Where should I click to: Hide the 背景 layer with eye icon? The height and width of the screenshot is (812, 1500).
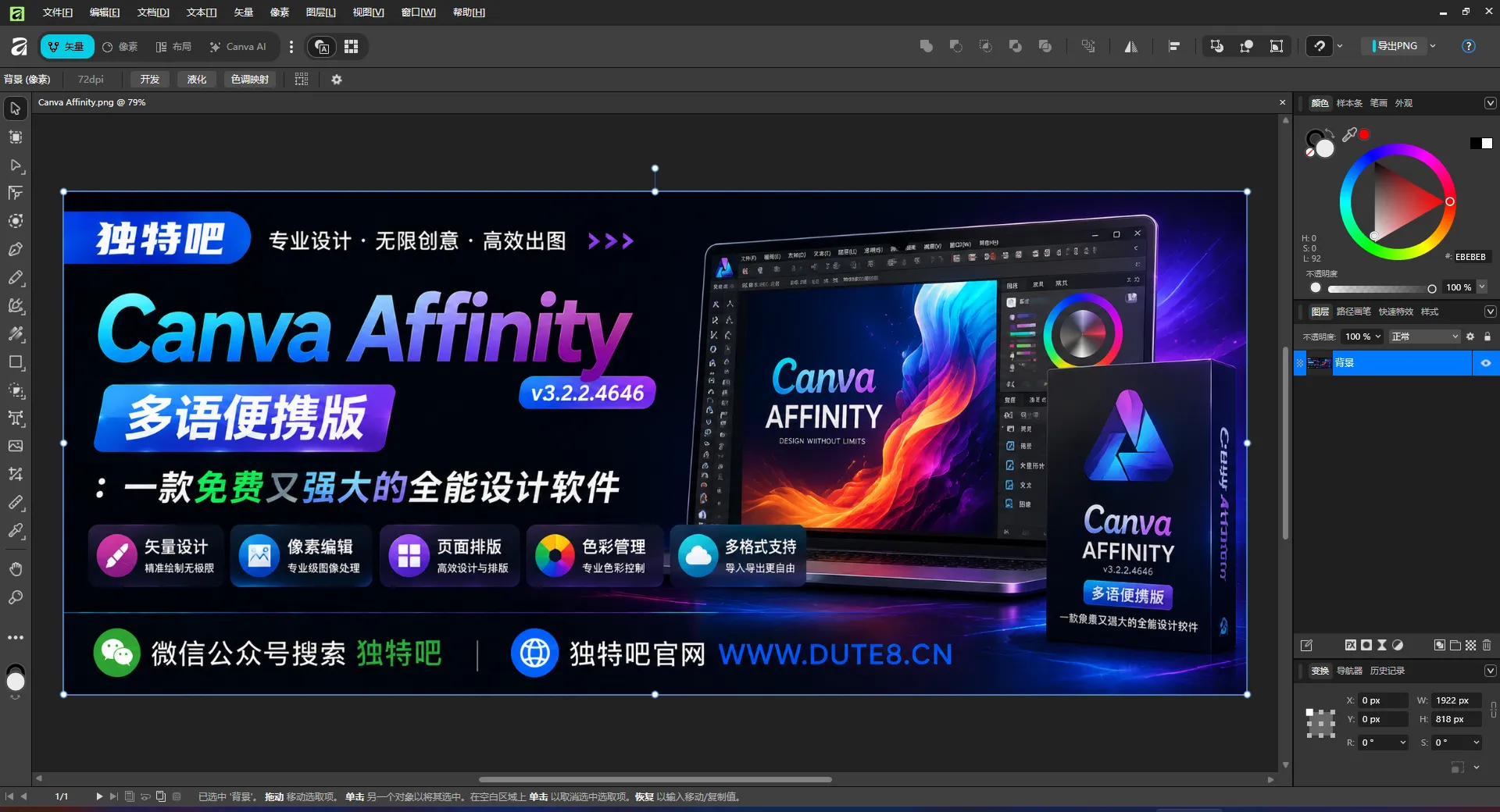point(1485,363)
